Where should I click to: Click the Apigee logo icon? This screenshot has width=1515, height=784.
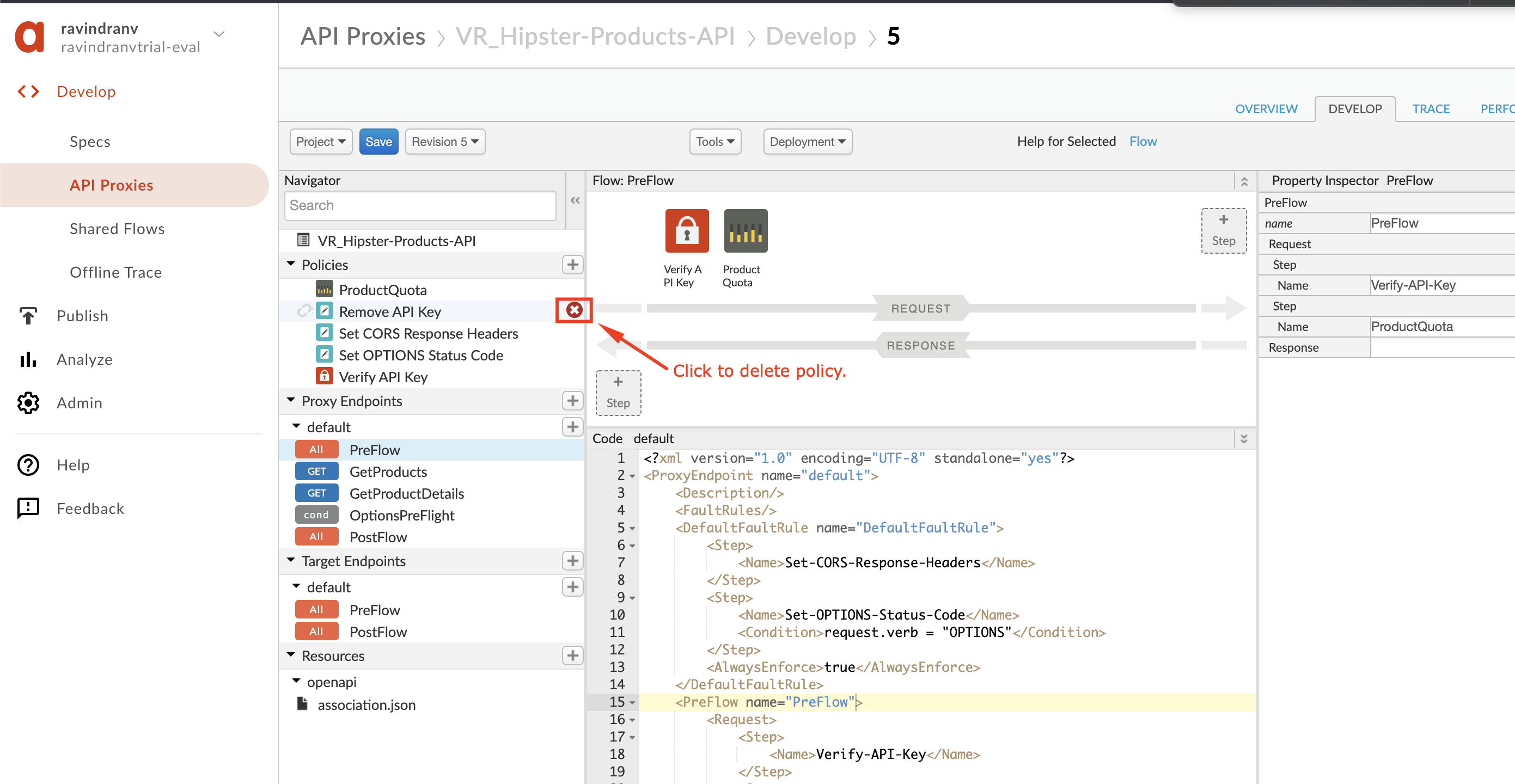pos(29,36)
